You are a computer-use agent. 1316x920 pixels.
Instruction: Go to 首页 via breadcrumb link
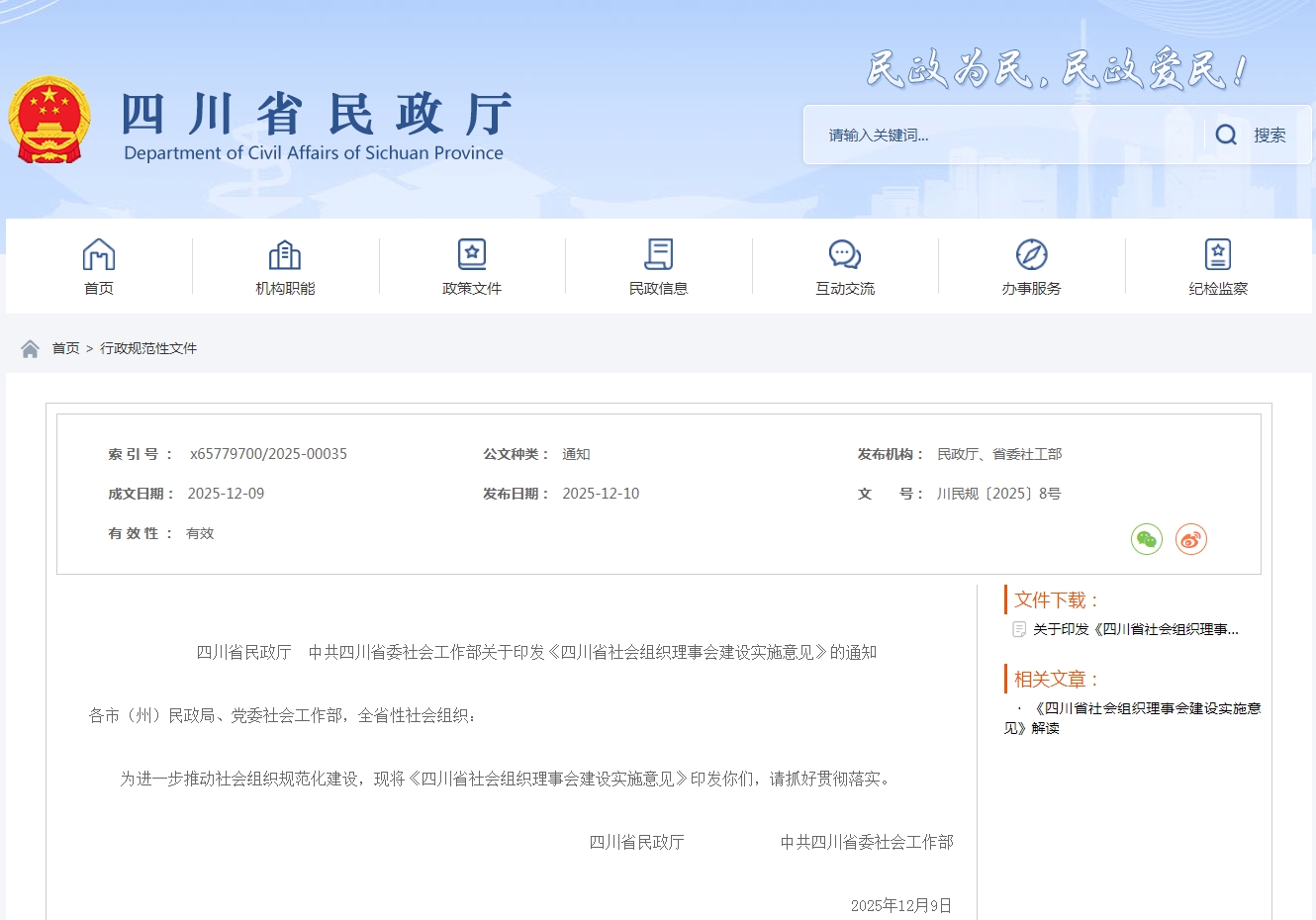pos(66,348)
